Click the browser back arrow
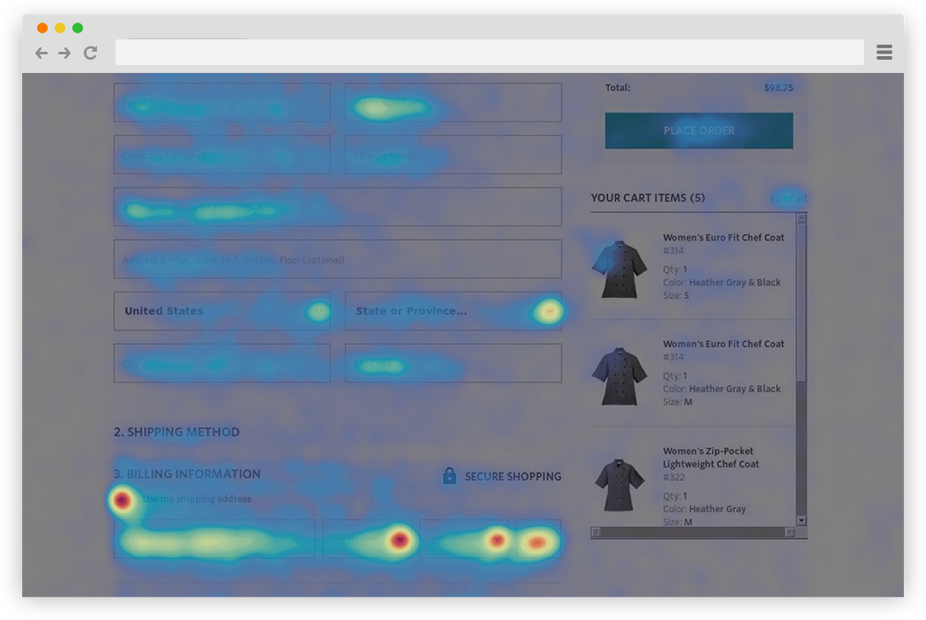Image resolution: width=926 pixels, height=620 pixels. pyautogui.click(x=41, y=53)
